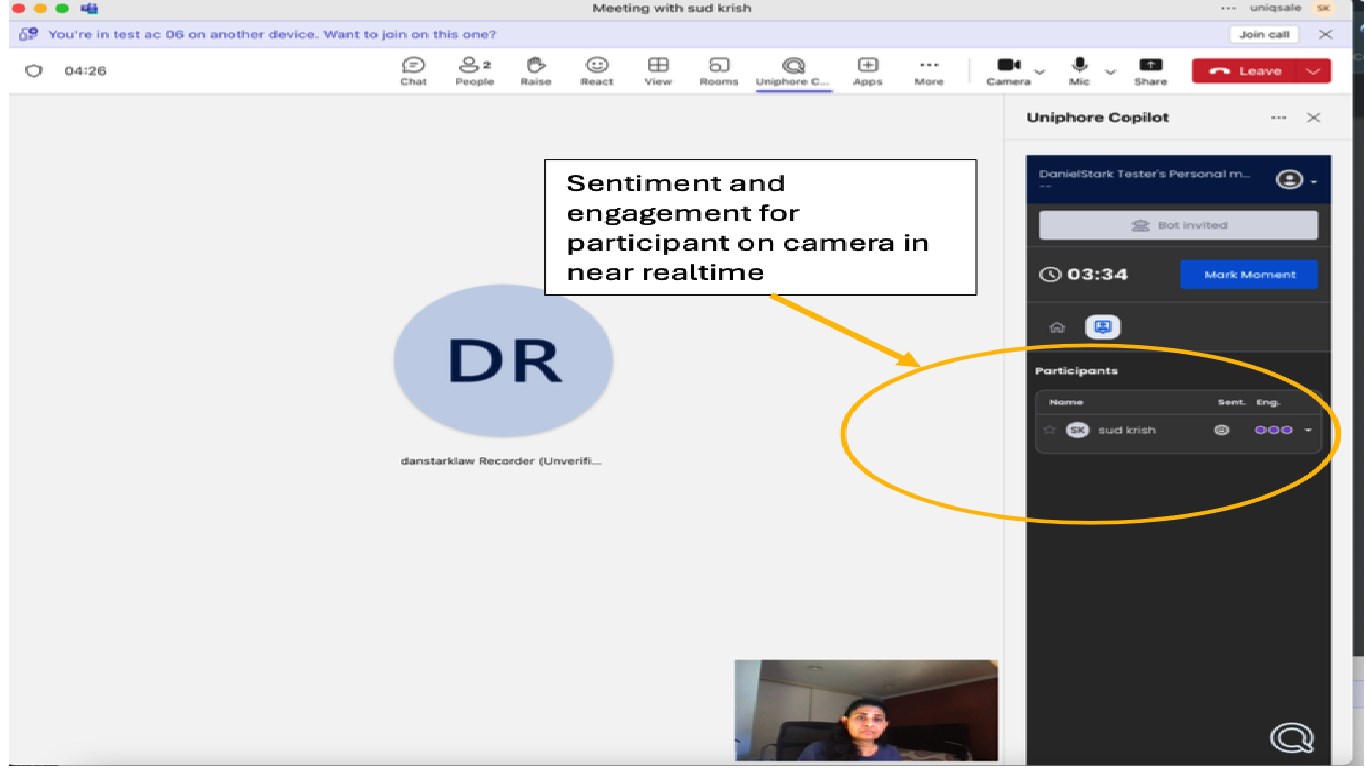Expand sud krish participant details
The width and height of the screenshot is (1366, 768).
1308,430
